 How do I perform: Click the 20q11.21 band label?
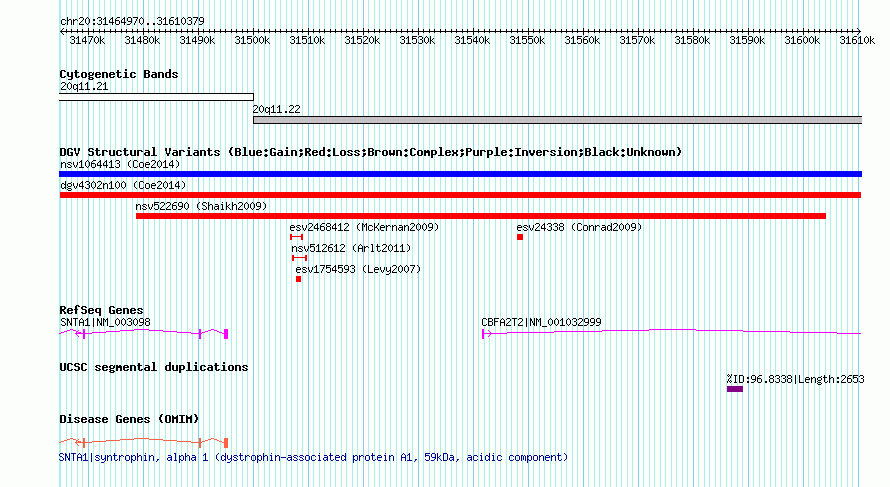pos(84,87)
